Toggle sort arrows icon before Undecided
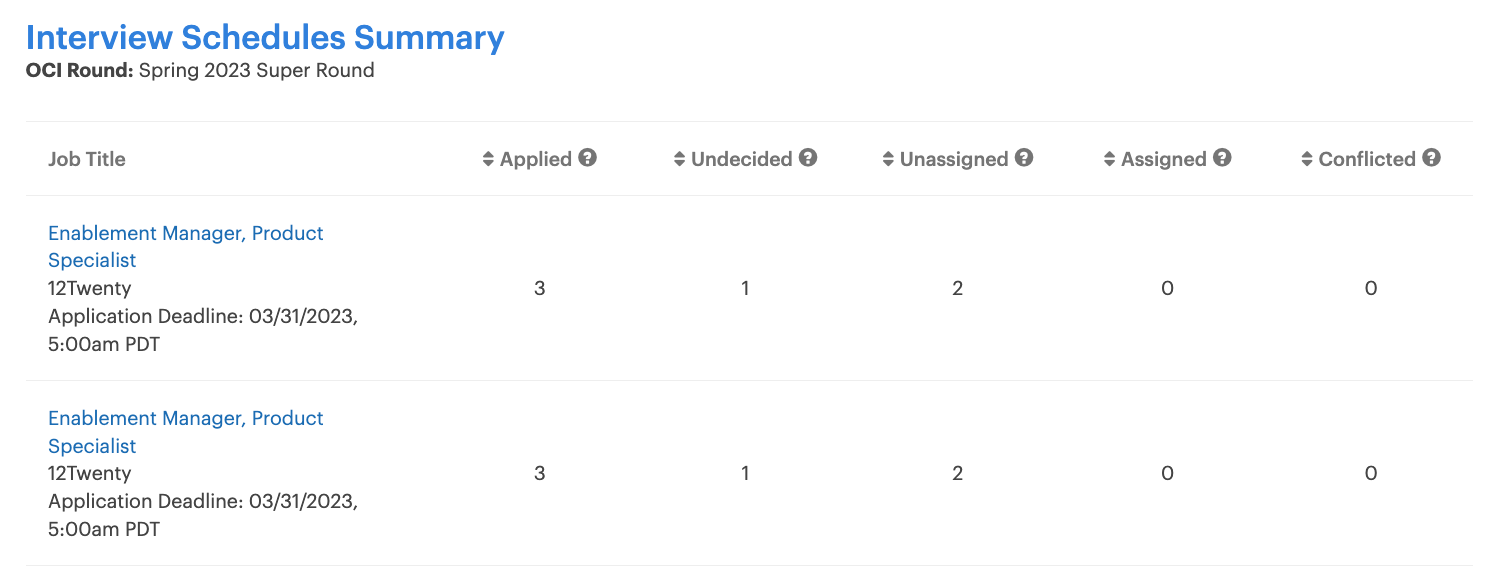This screenshot has height=567, width=1497. (679, 159)
